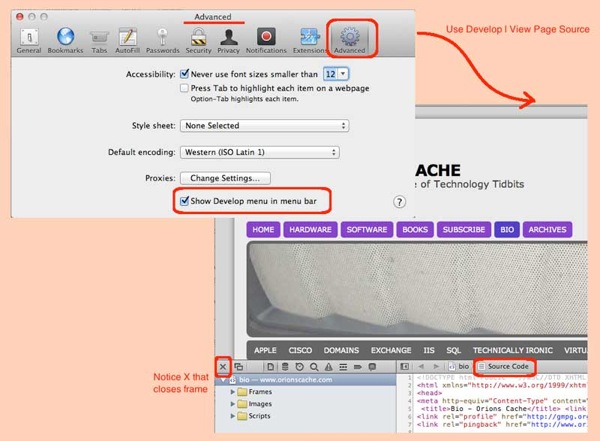Click the site header banner image
This screenshot has width=600, height=441.
pyautogui.click(x=417, y=289)
